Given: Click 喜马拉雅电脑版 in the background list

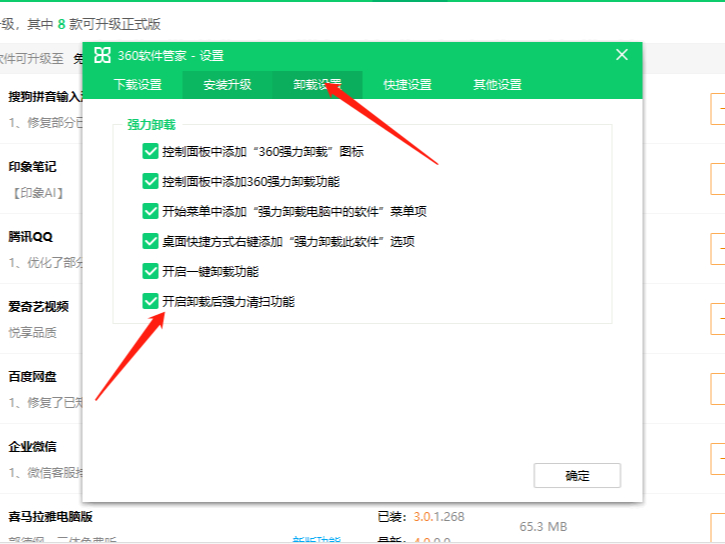Looking at the screenshot, I should click(50, 516).
